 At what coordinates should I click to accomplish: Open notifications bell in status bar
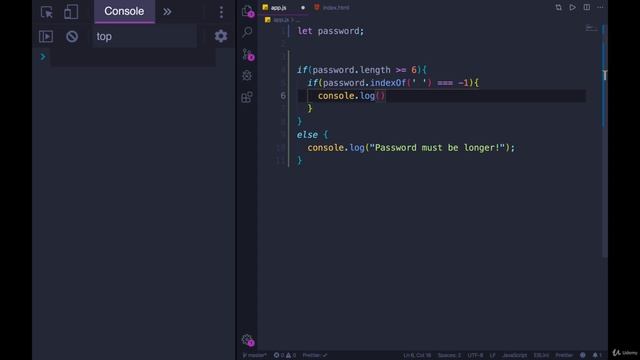point(596,356)
